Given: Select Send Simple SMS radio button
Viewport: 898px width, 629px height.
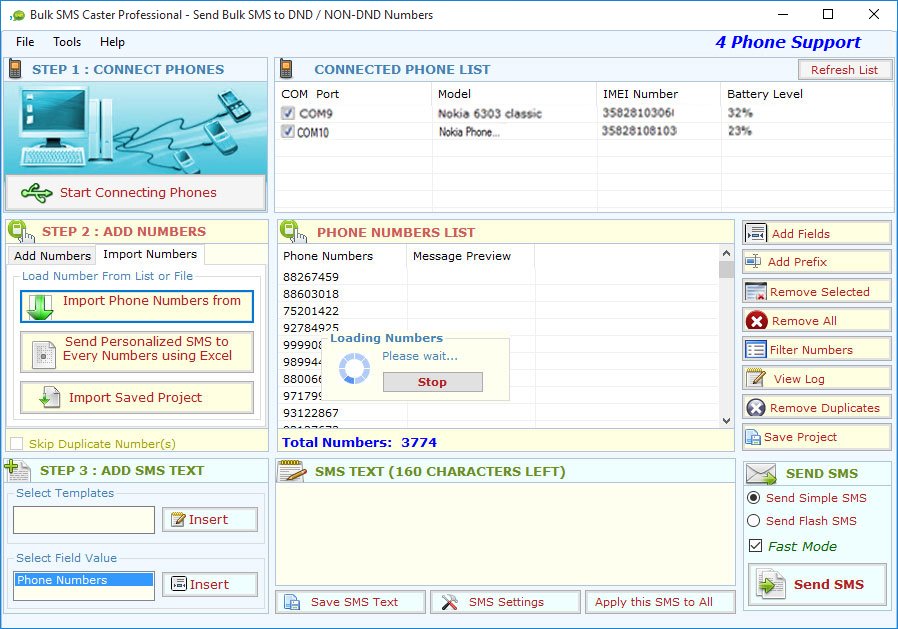Looking at the screenshot, I should point(754,498).
